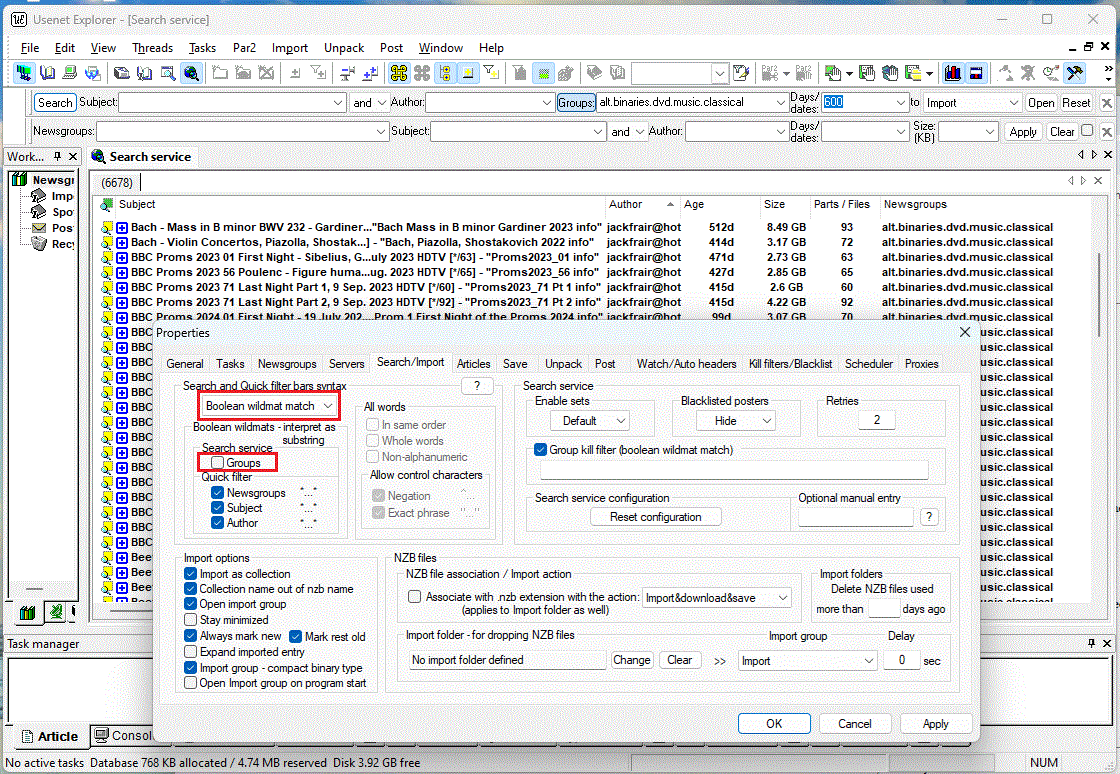This screenshot has width=1120, height=774.
Task: Click the Retries number field
Action: (876, 420)
